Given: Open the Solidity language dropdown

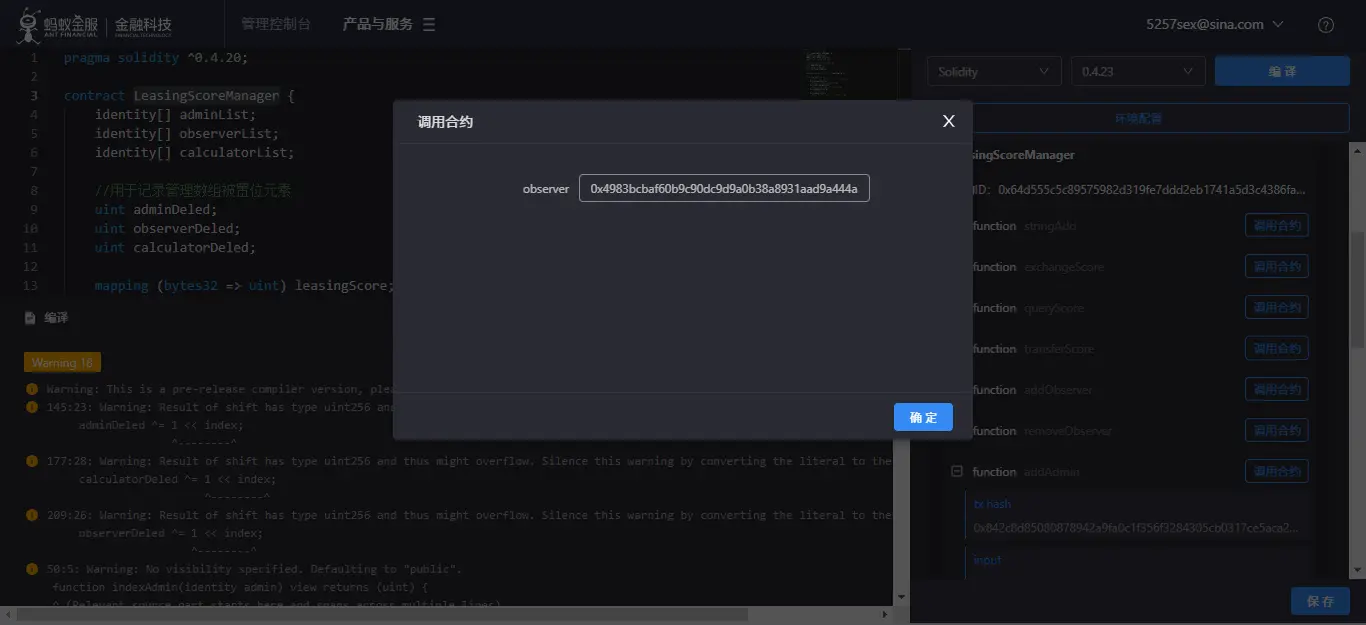Looking at the screenshot, I should (993, 71).
